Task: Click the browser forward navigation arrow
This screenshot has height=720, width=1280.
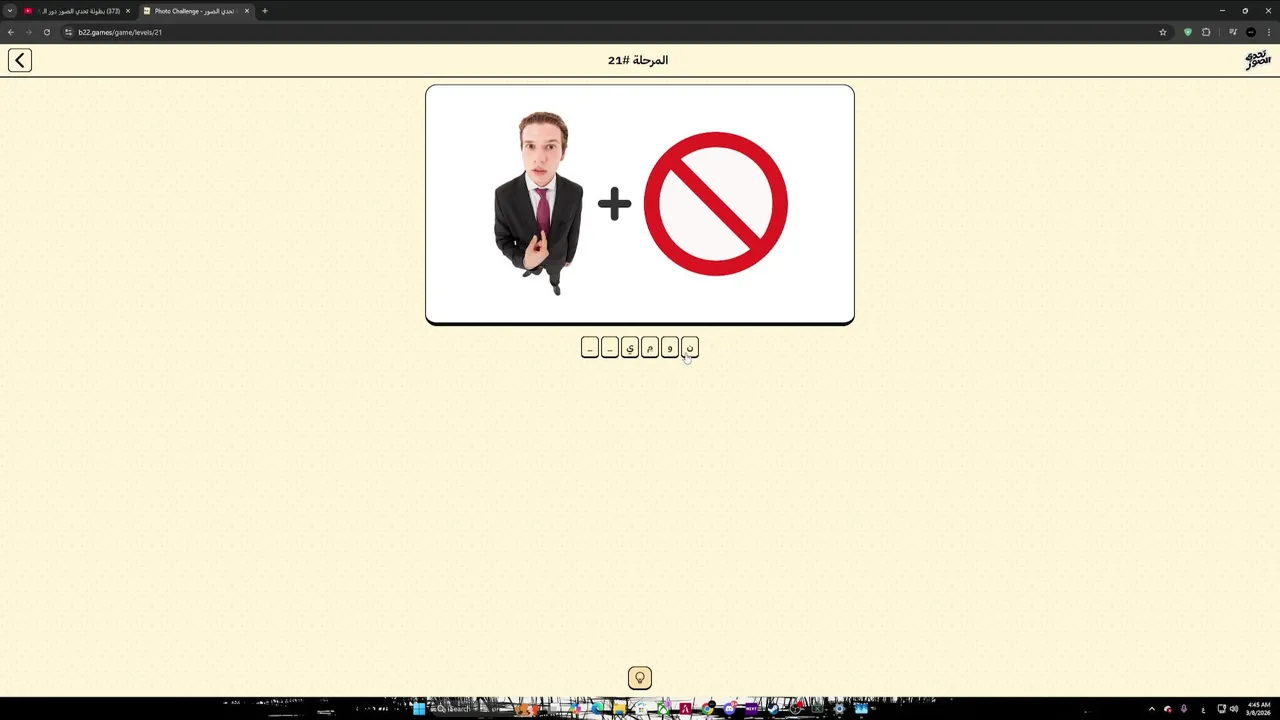Action: tap(28, 32)
